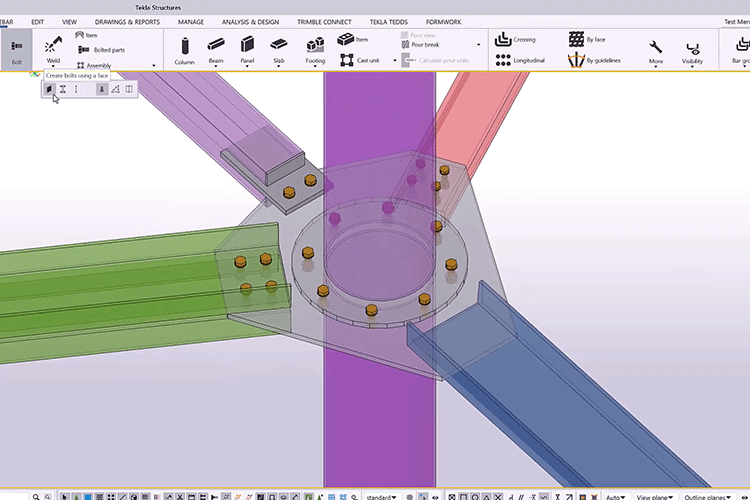Open the Cast unit dropdown arrow
The height and width of the screenshot is (500, 750).
click(x=395, y=61)
